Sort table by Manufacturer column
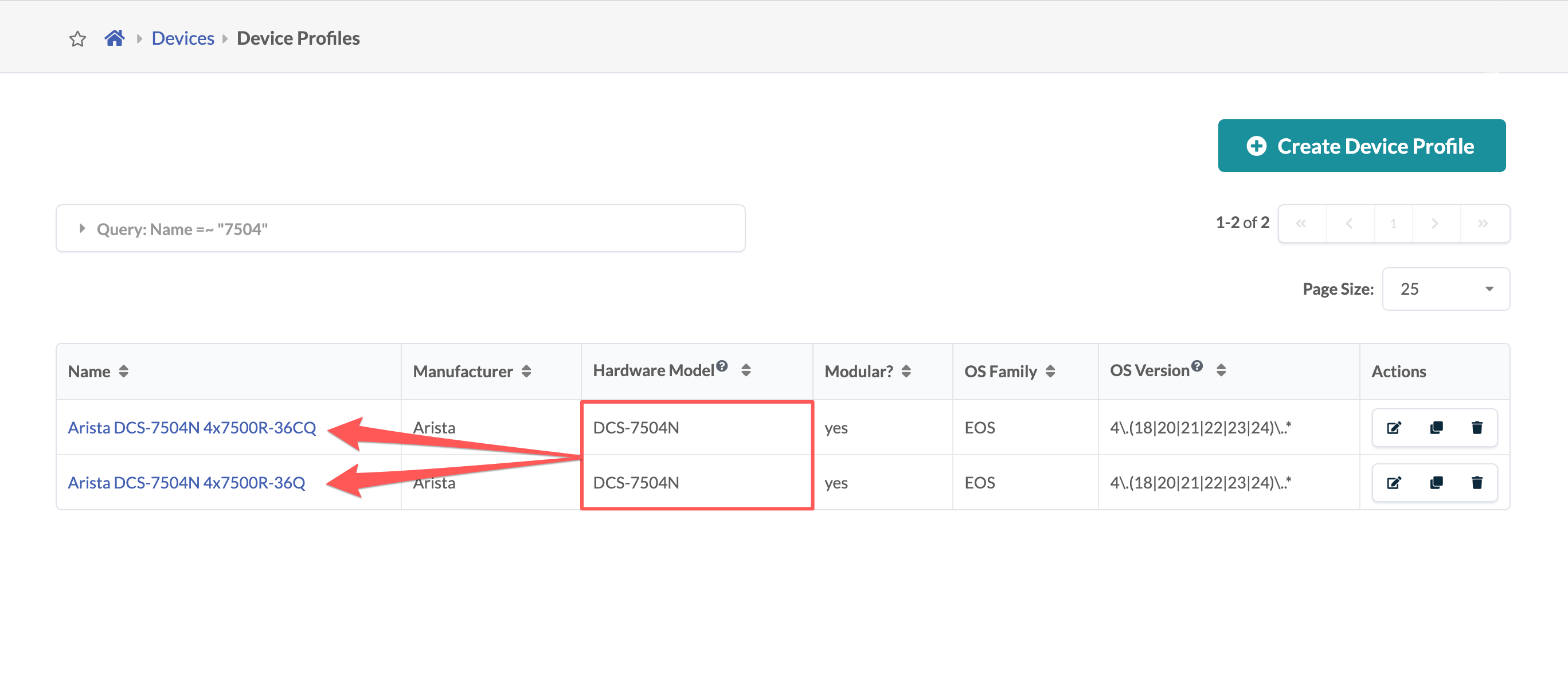Image resolution: width=1568 pixels, height=680 pixels. click(x=526, y=372)
